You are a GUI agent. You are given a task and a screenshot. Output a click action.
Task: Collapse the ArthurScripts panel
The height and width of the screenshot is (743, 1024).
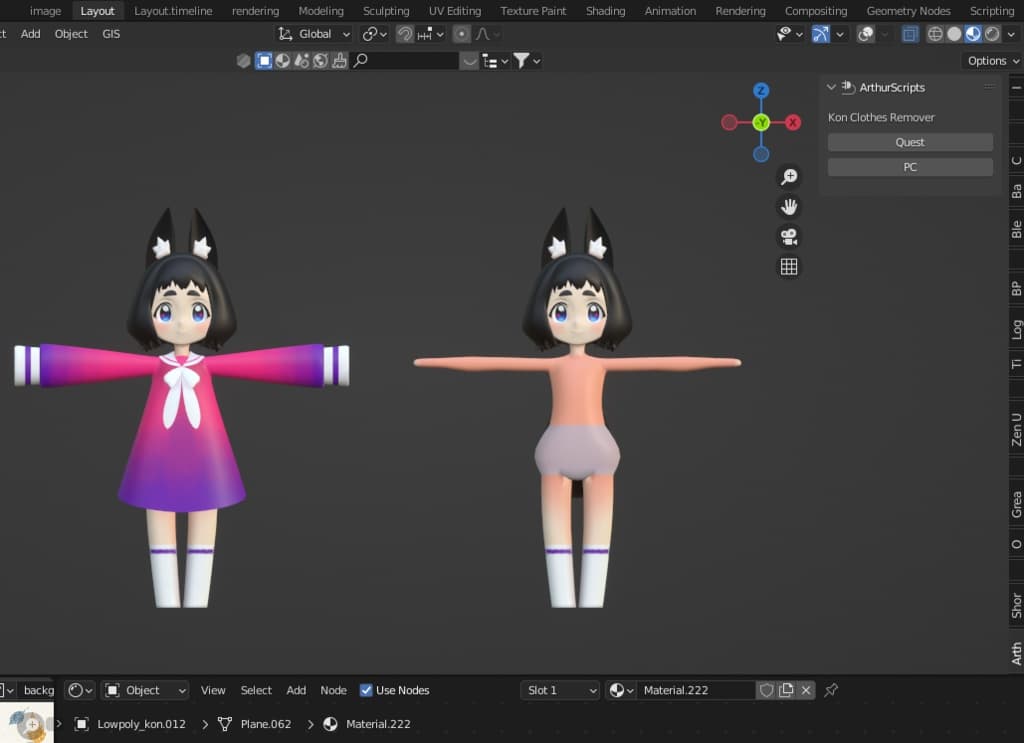pos(831,88)
